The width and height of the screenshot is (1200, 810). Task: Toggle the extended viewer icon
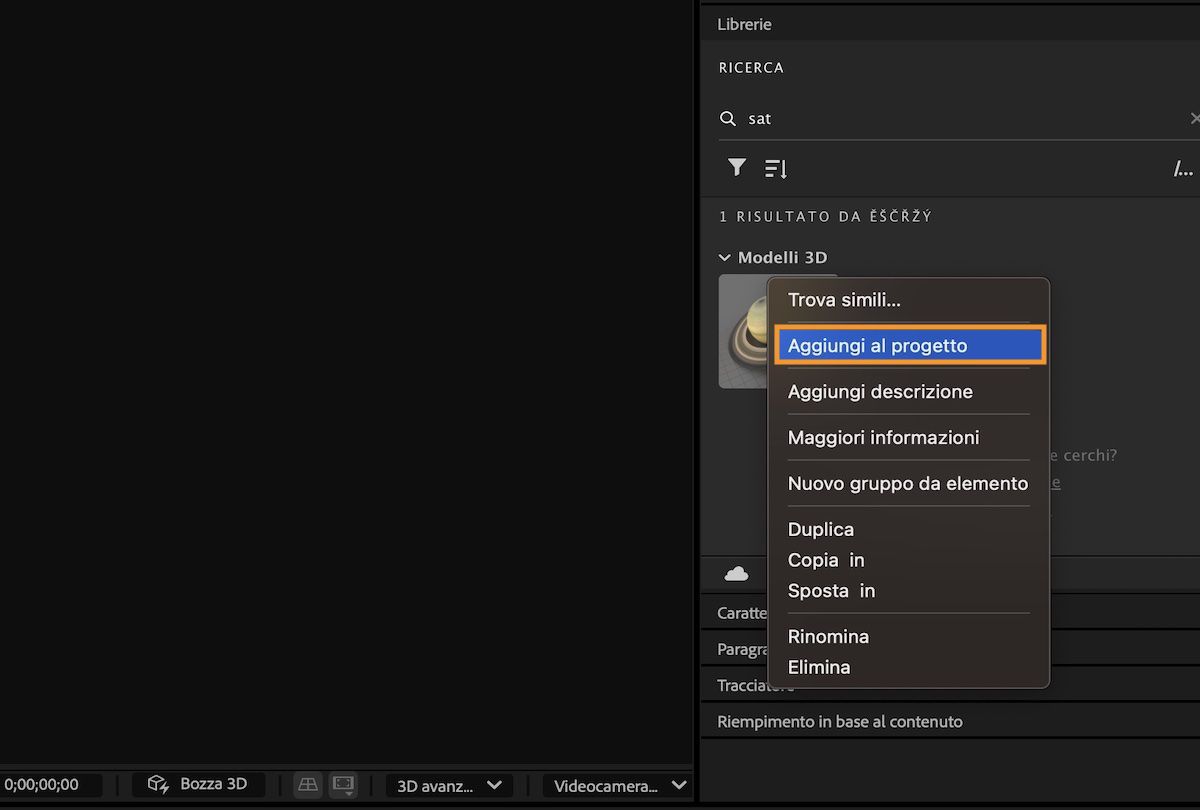[343, 785]
